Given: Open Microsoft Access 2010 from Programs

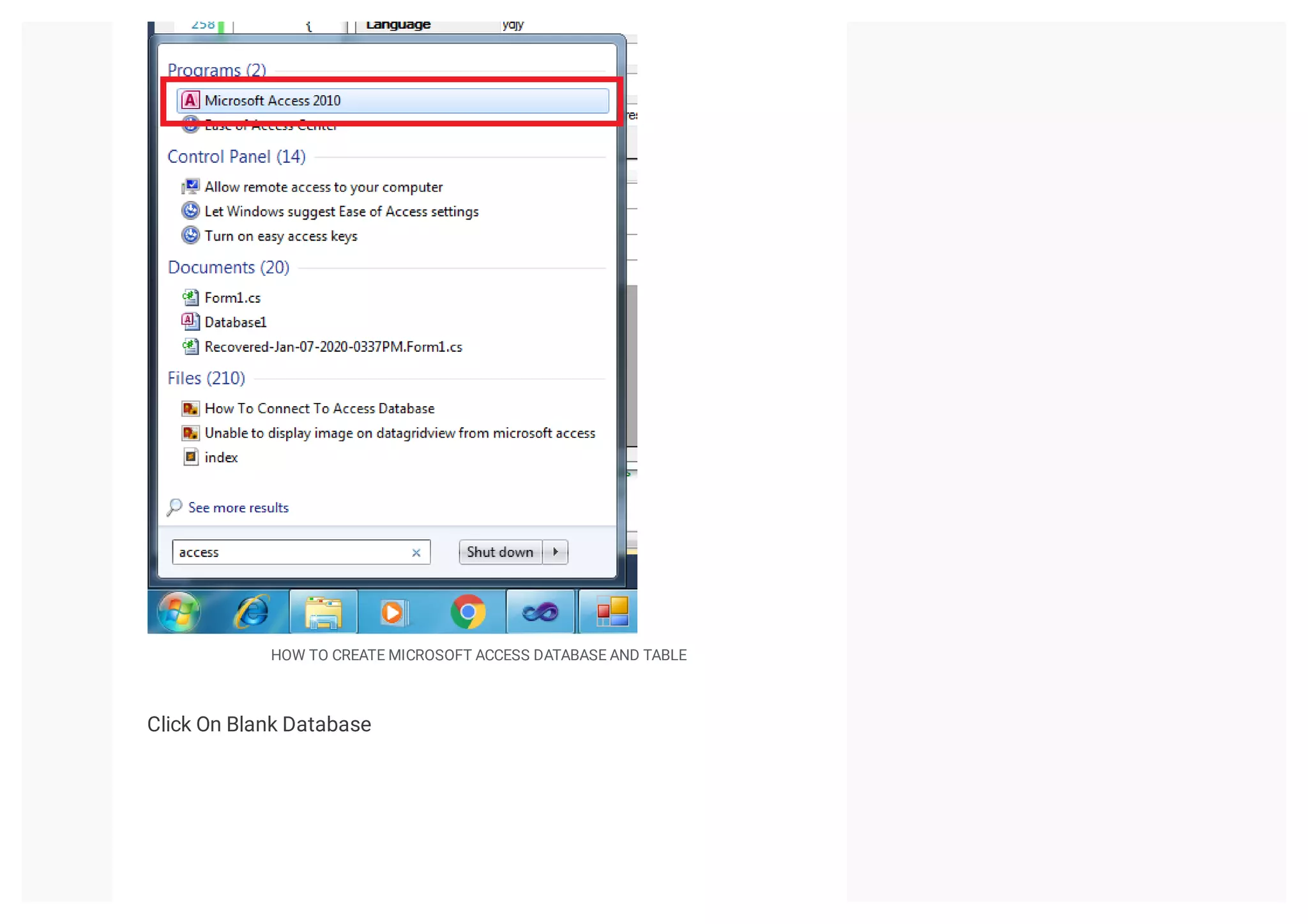Looking at the screenshot, I should 392,101.
